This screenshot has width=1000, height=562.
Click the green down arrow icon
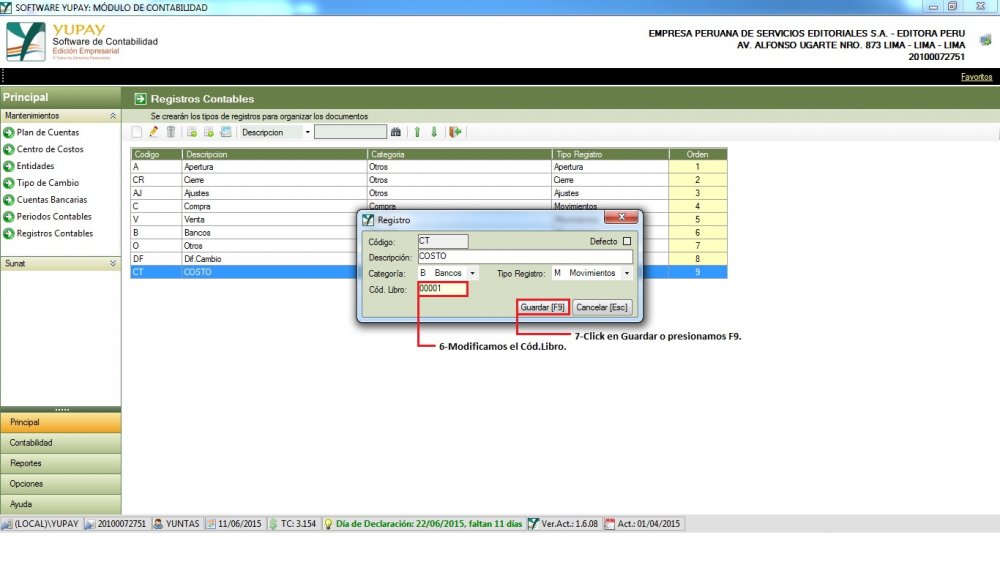tap(434, 132)
